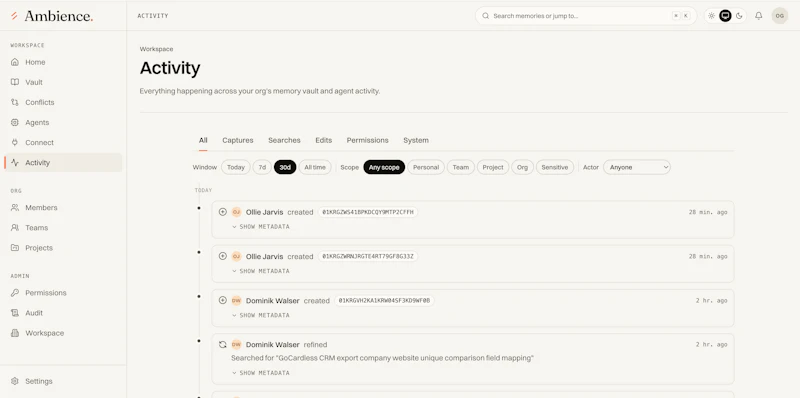Switch to system theme monitor icon
This screenshot has height=398, width=800.
pyautogui.click(x=725, y=16)
